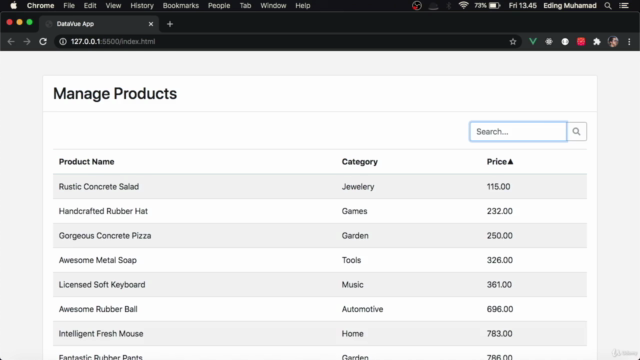Open a new tab with plus button
640x360 pixels.
coord(170,24)
